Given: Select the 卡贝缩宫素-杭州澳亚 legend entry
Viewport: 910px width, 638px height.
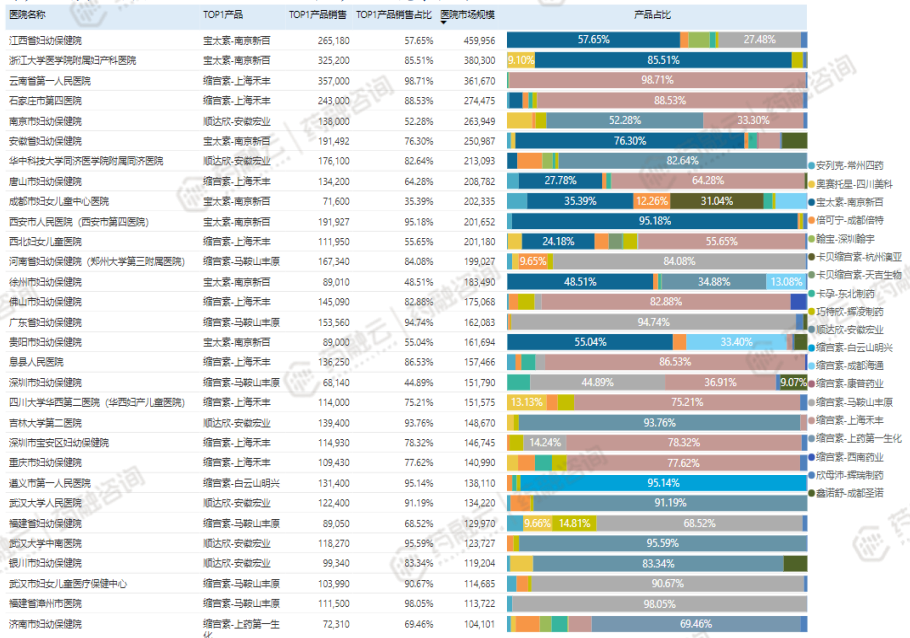Looking at the screenshot, I should tap(855, 257).
